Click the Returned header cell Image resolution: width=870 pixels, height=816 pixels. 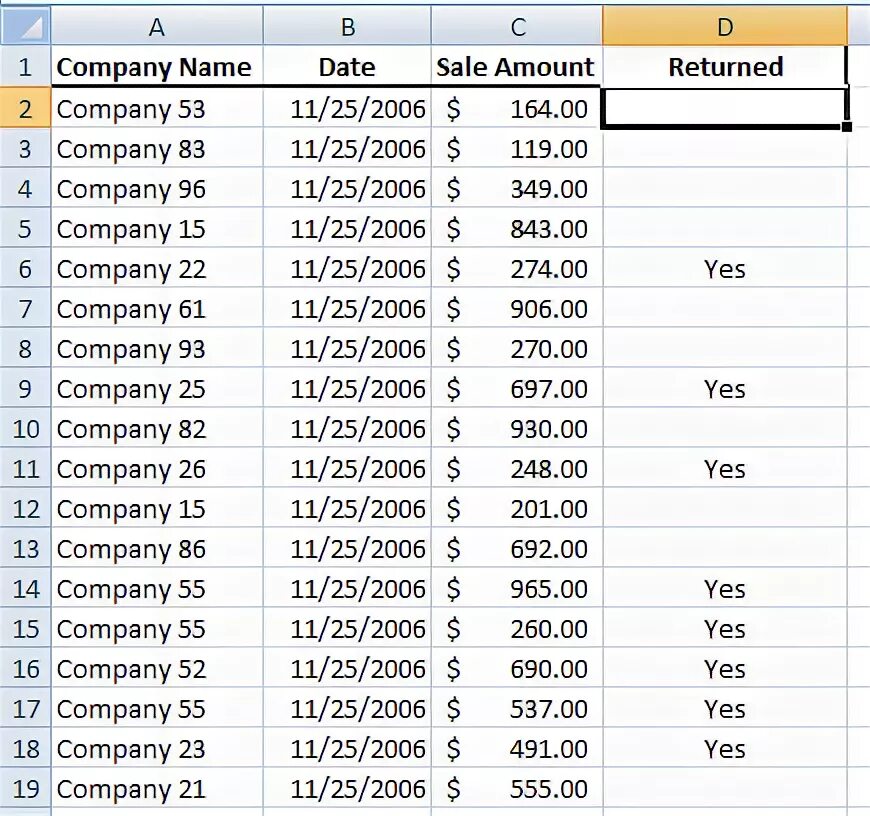coord(725,68)
